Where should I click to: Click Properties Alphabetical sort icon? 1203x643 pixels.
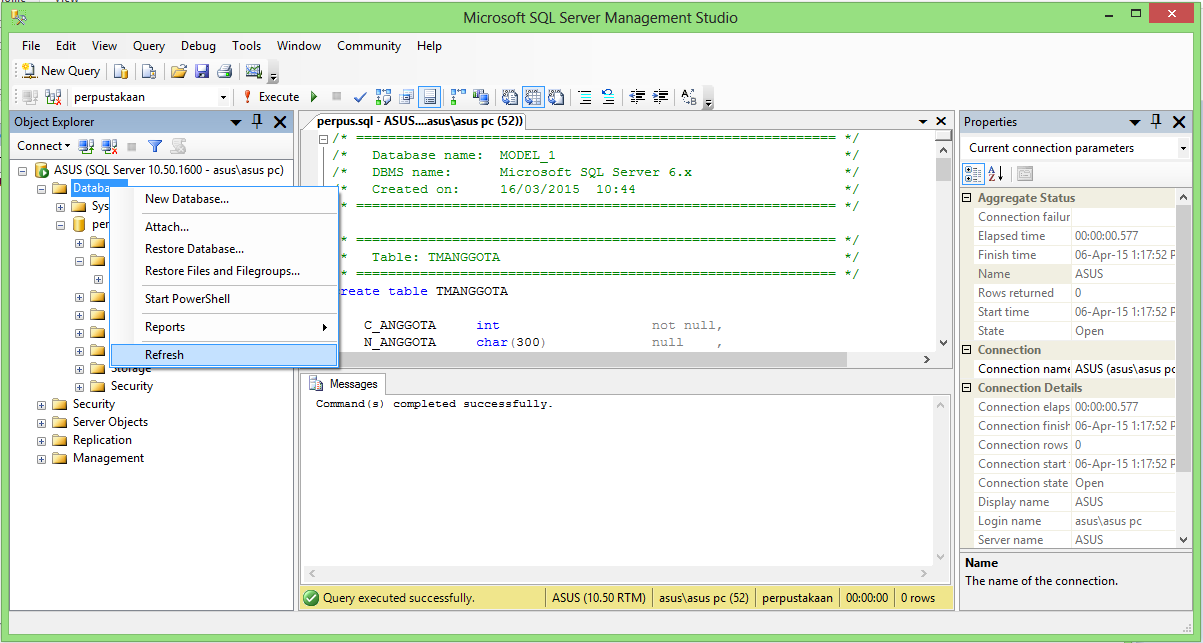click(996, 173)
